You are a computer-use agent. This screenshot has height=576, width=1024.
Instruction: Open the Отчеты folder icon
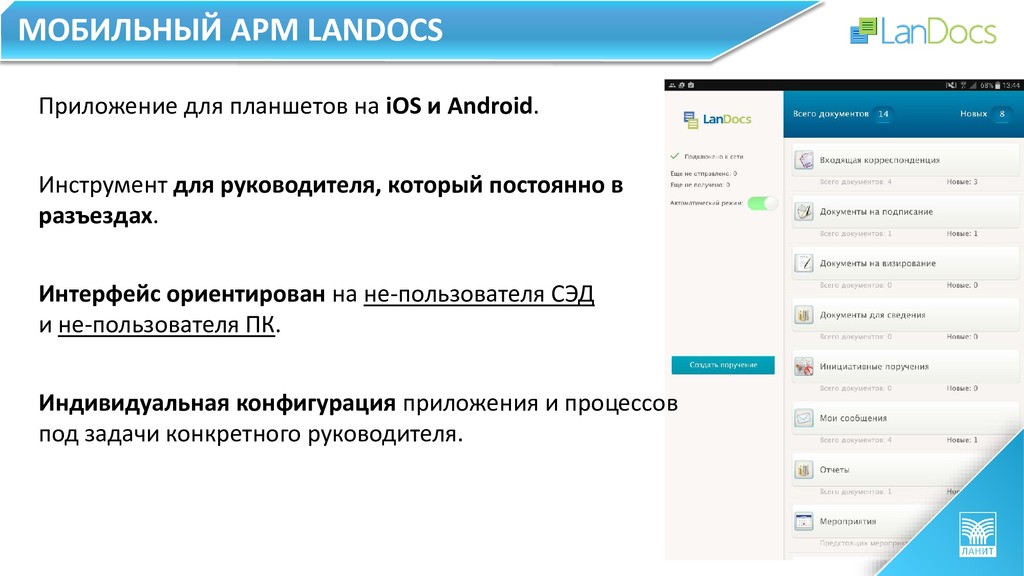click(803, 470)
